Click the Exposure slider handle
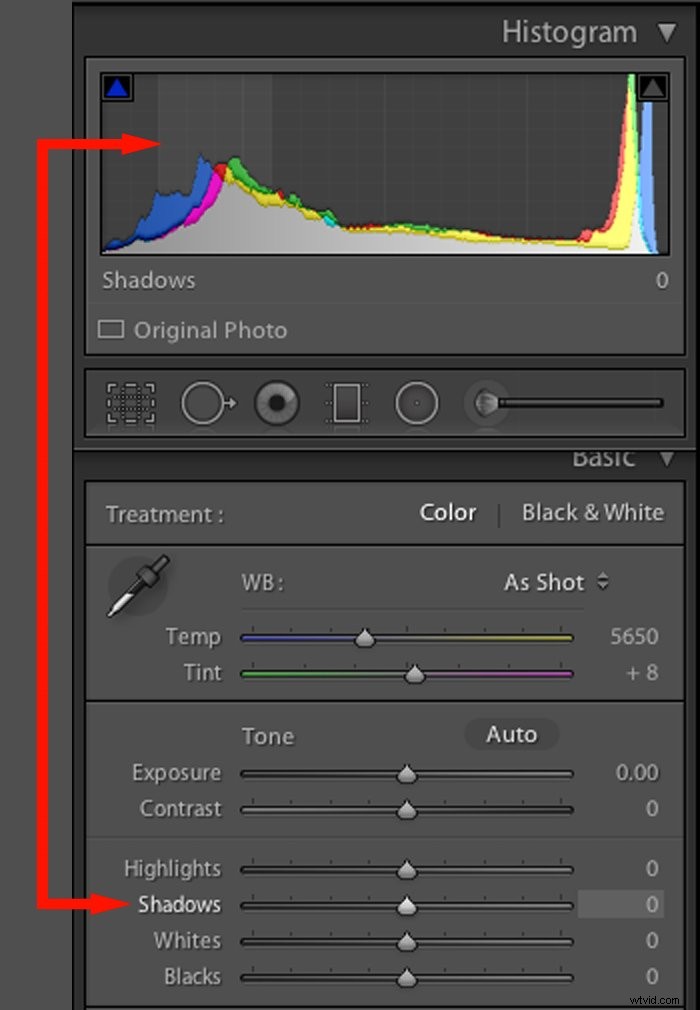Screen dimensions: 700x1010 click(x=406, y=774)
